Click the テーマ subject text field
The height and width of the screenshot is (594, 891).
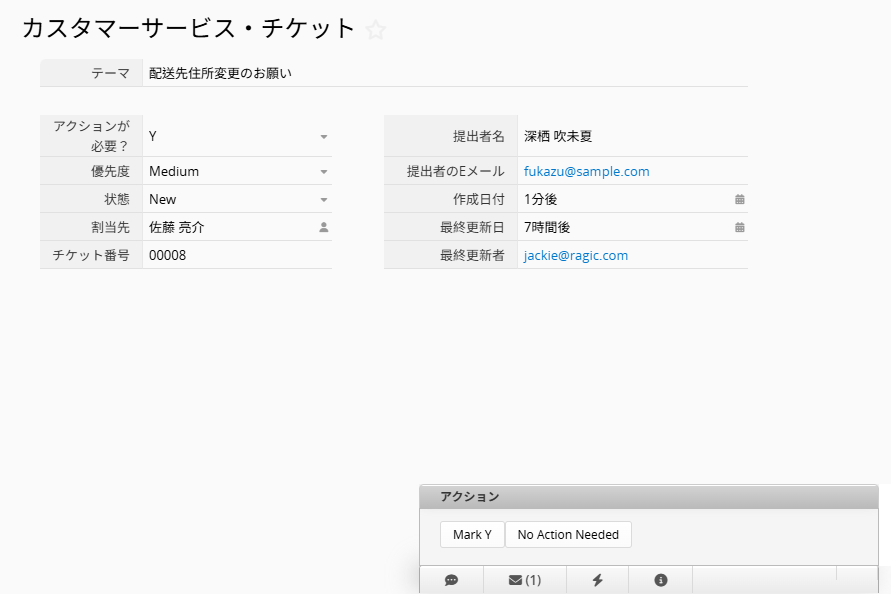pyautogui.click(x=445, y=73)
